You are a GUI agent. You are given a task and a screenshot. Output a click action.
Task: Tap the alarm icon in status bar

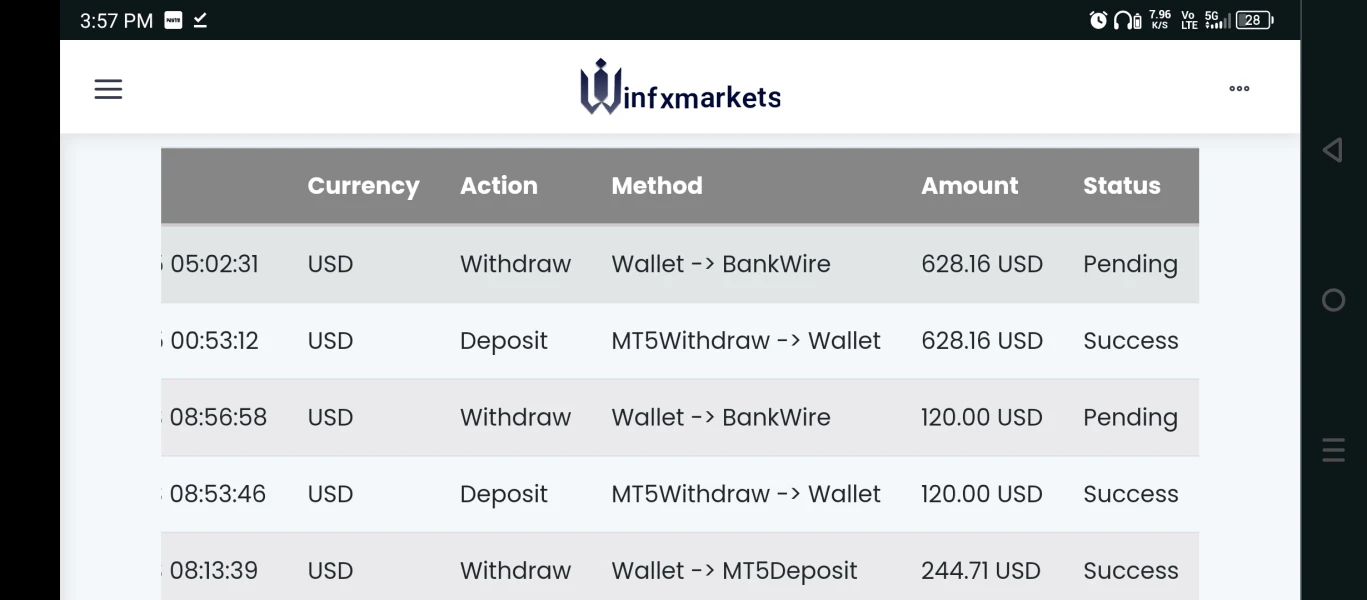(1098, 20)
